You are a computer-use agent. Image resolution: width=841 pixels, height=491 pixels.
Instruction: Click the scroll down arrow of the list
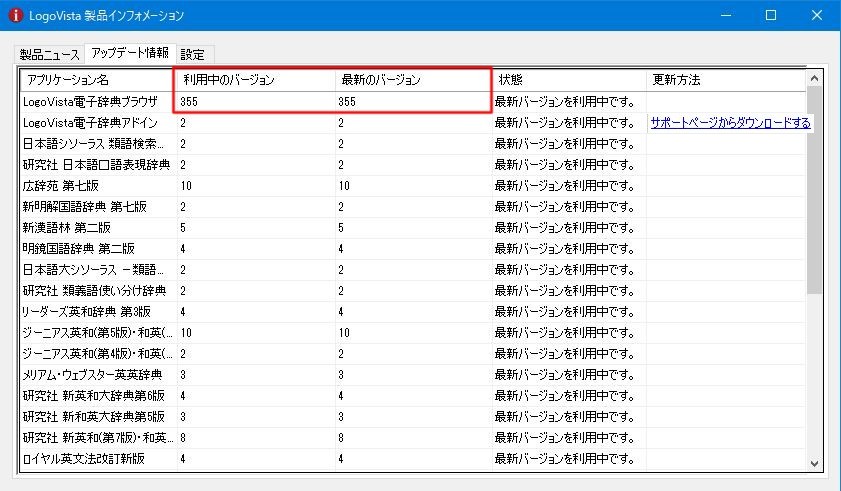click(814, 464)
